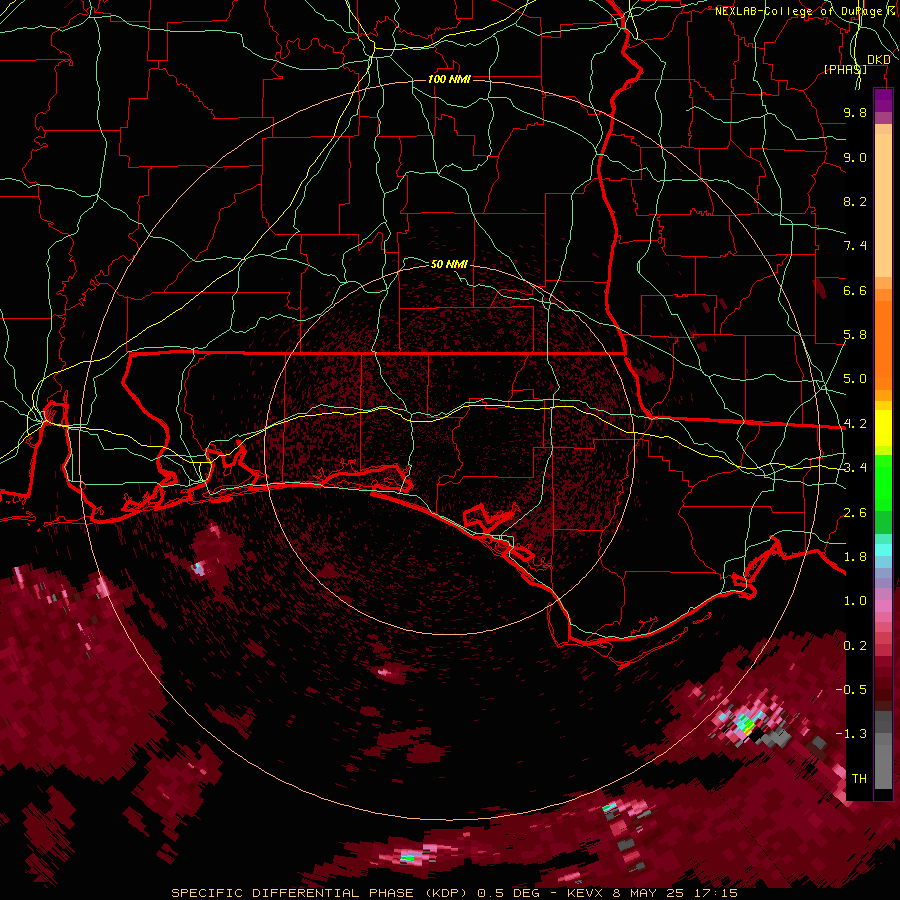Select the cyan segment of the color bar
The height and width of the screenshot is (900, 900).
[x=883, y=550]
